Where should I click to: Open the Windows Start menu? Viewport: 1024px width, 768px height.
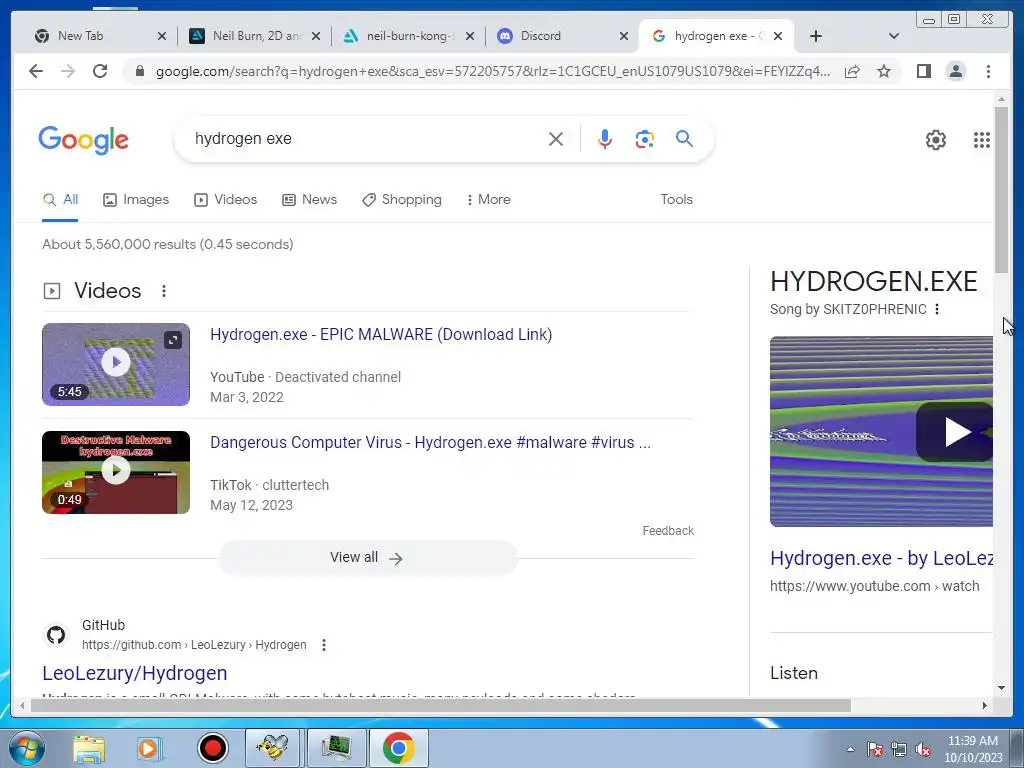25,748
